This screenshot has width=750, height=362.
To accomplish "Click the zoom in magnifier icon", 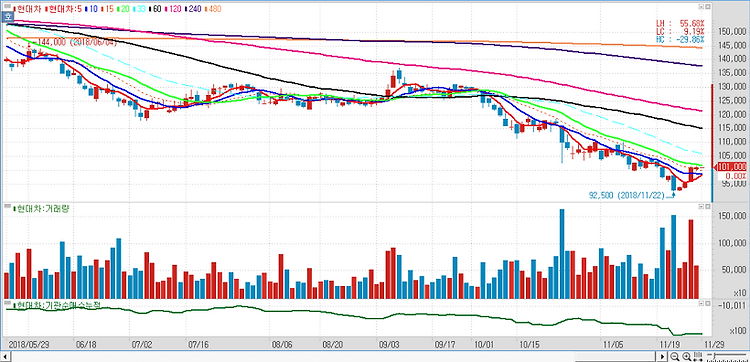I will click(686, 356).
